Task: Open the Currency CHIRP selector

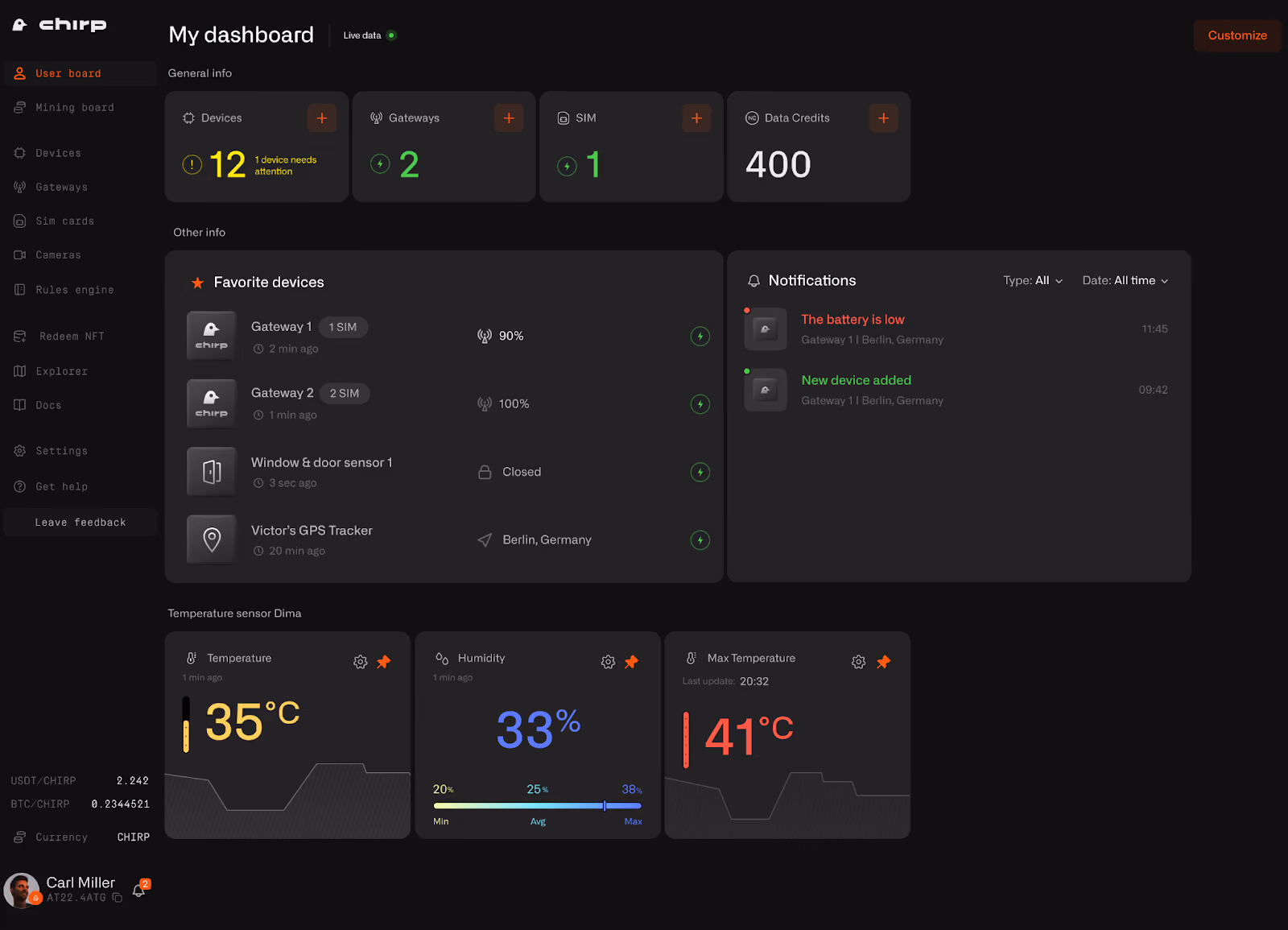Action: pos(80,837)
